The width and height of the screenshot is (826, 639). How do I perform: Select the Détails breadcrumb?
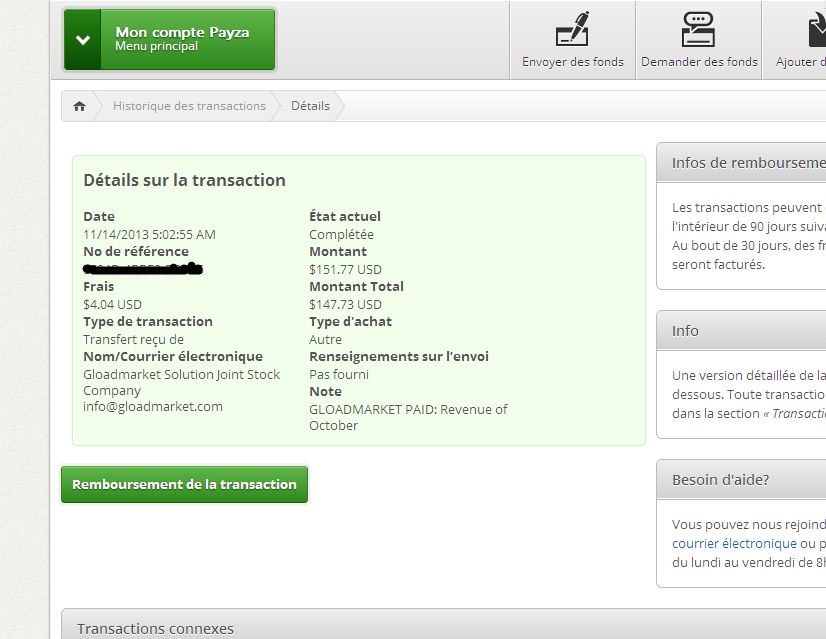(310, 106)
